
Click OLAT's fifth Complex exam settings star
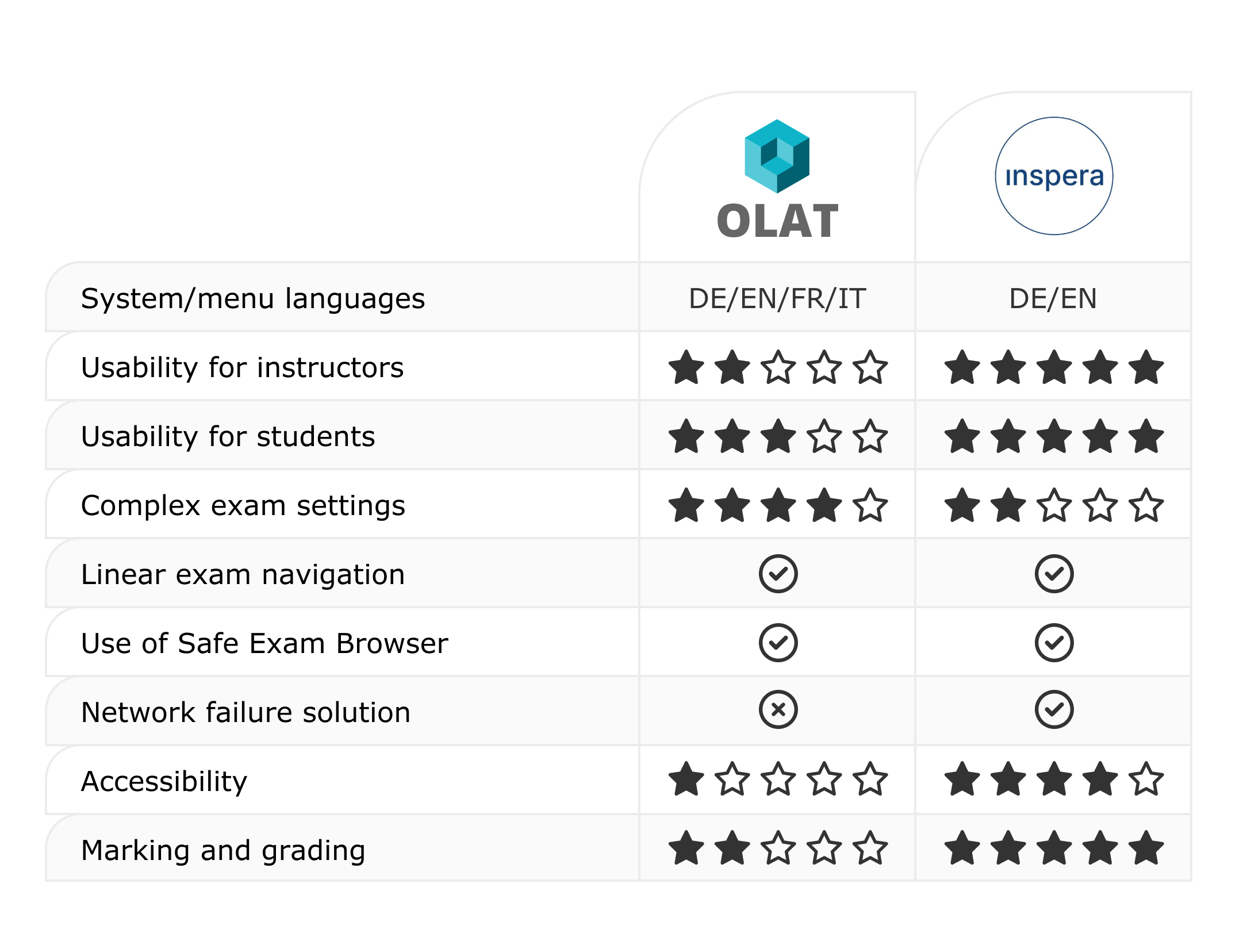coord(870,505)
